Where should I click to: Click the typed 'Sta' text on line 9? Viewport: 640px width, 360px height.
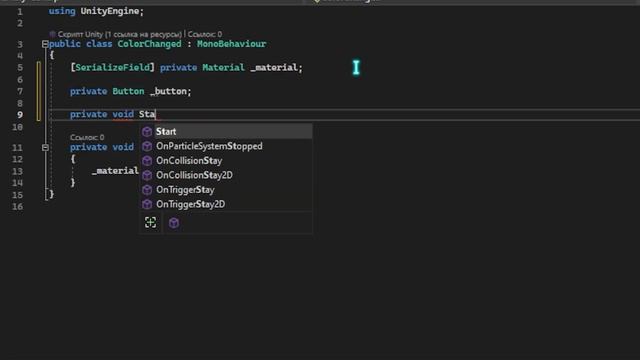pyautogui.click(x=147, y=114)
